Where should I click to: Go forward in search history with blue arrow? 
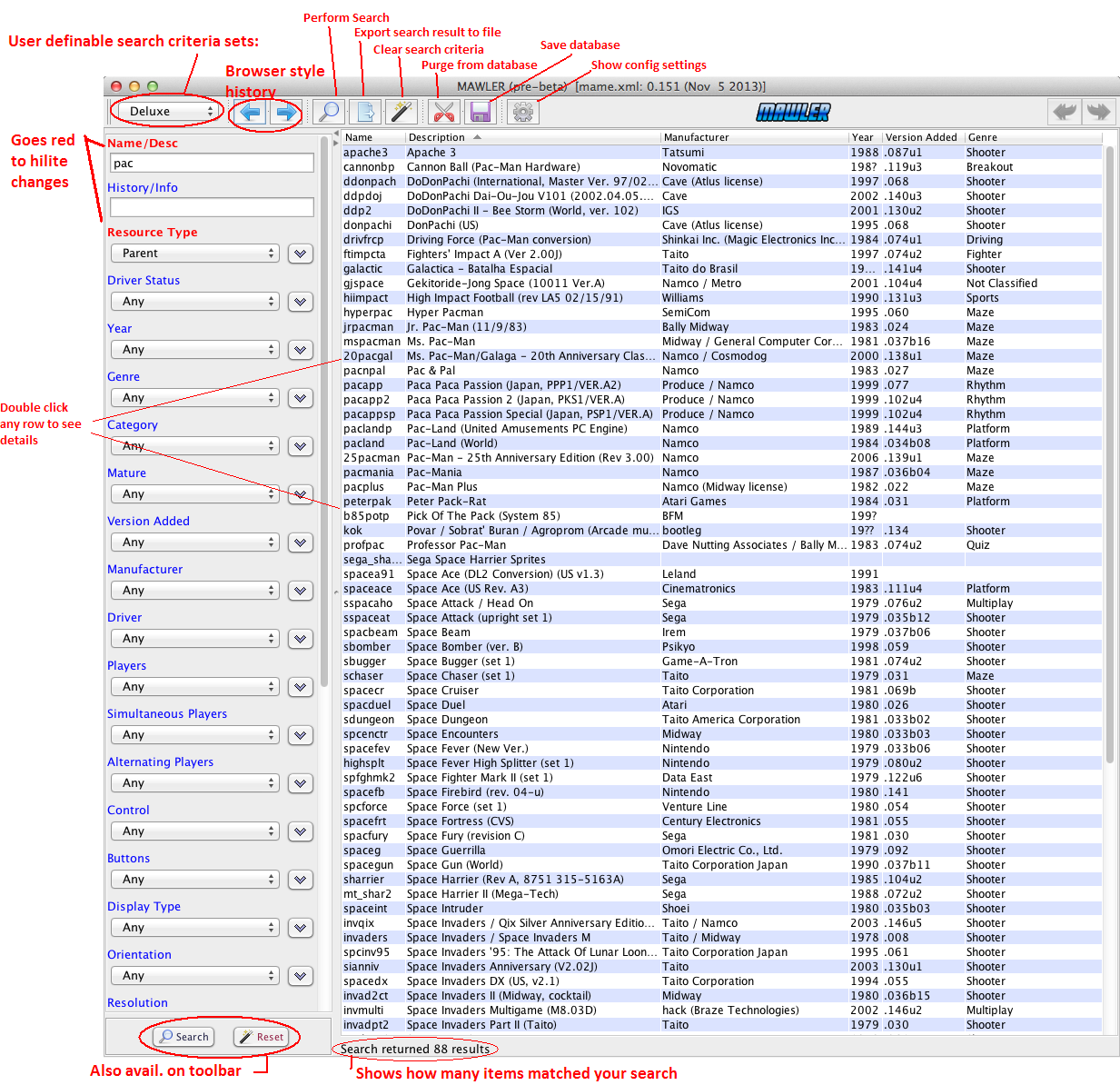[285, 112]
